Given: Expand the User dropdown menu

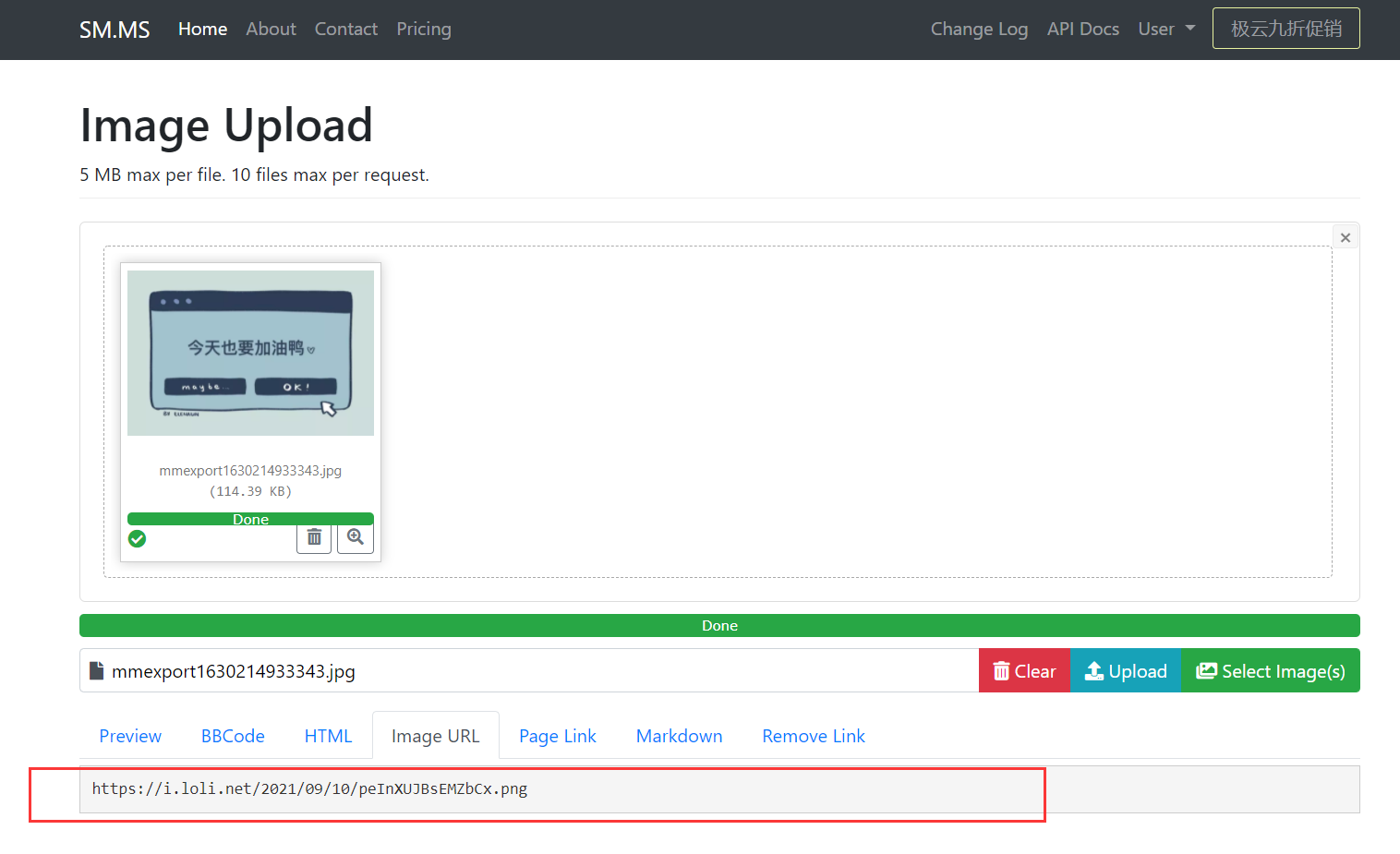Looking at the screenshot, I should [x=1166, y=29].
